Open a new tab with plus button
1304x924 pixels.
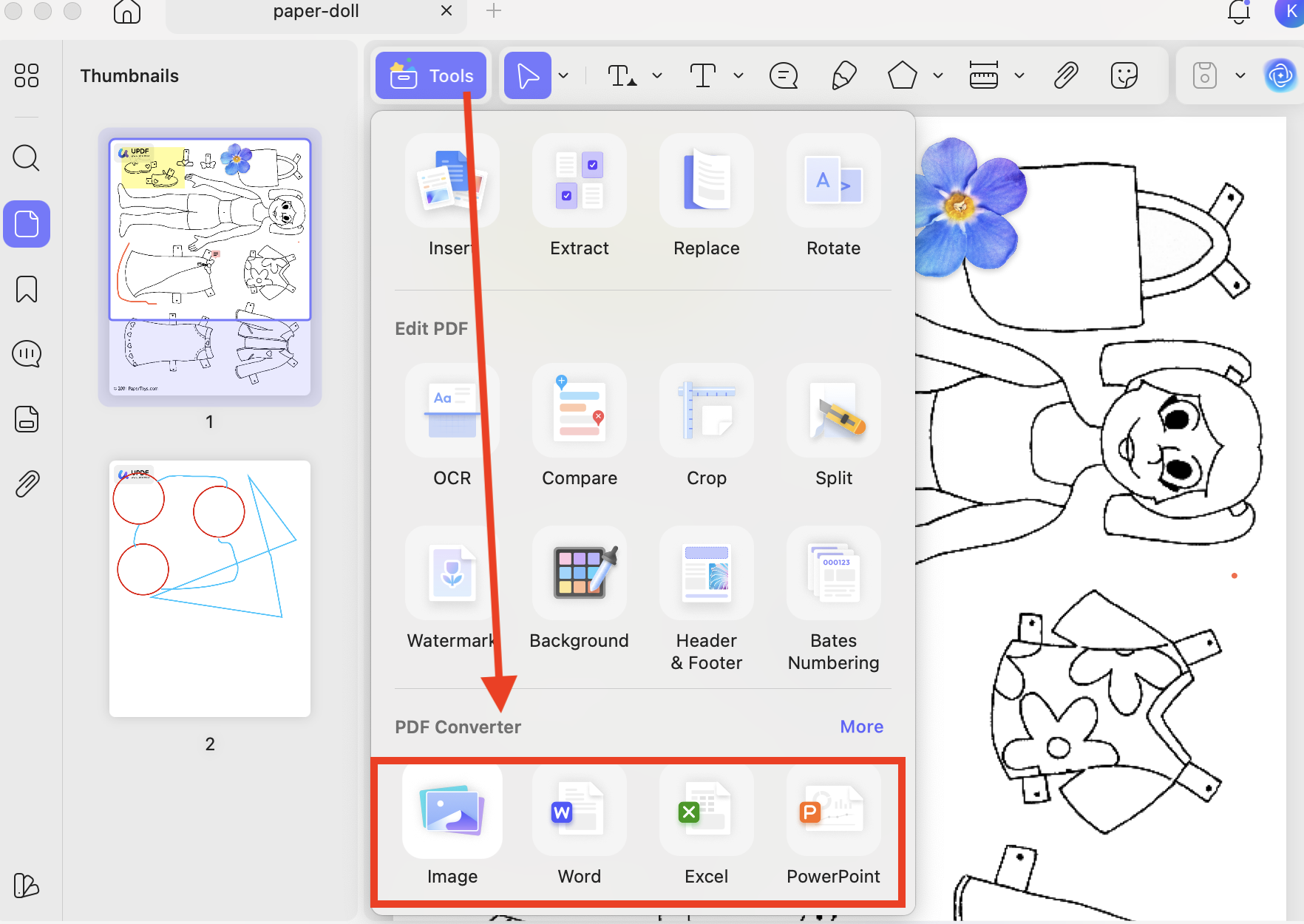pyautogui.click(x=494, y=10)
